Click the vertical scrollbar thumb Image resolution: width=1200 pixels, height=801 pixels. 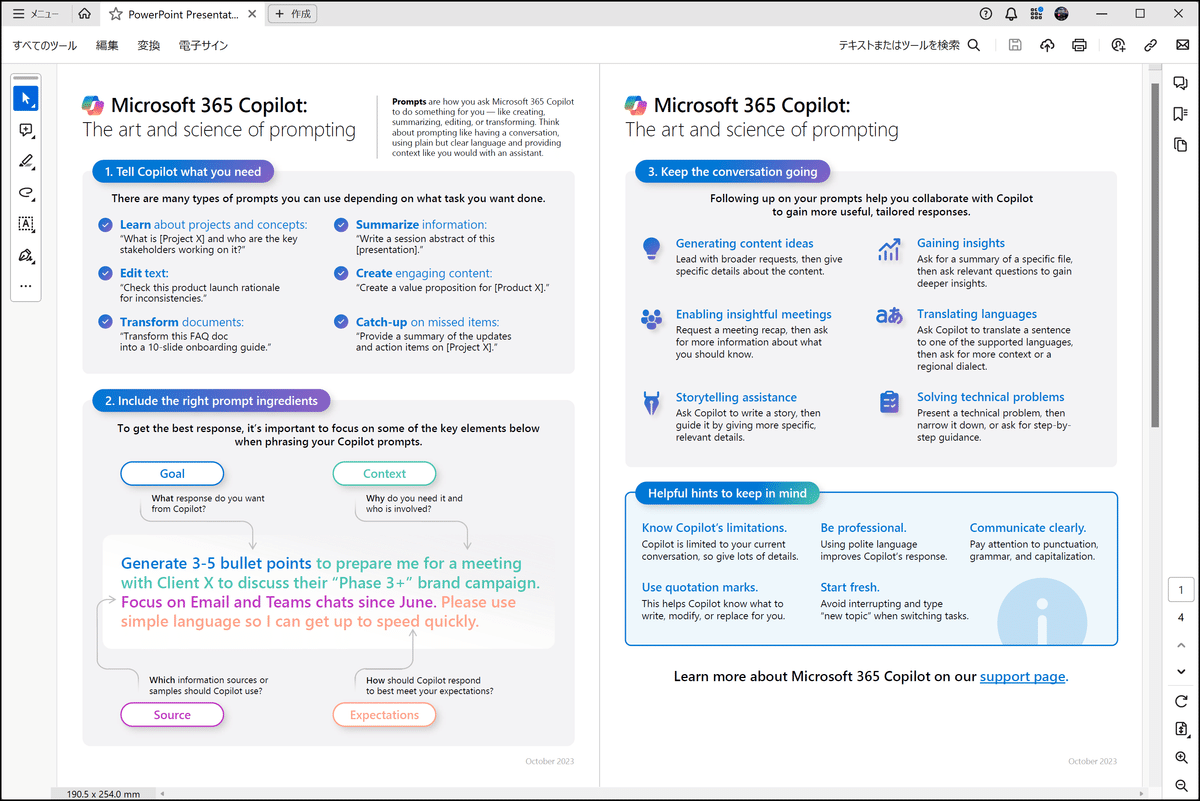click(1156, 255)
